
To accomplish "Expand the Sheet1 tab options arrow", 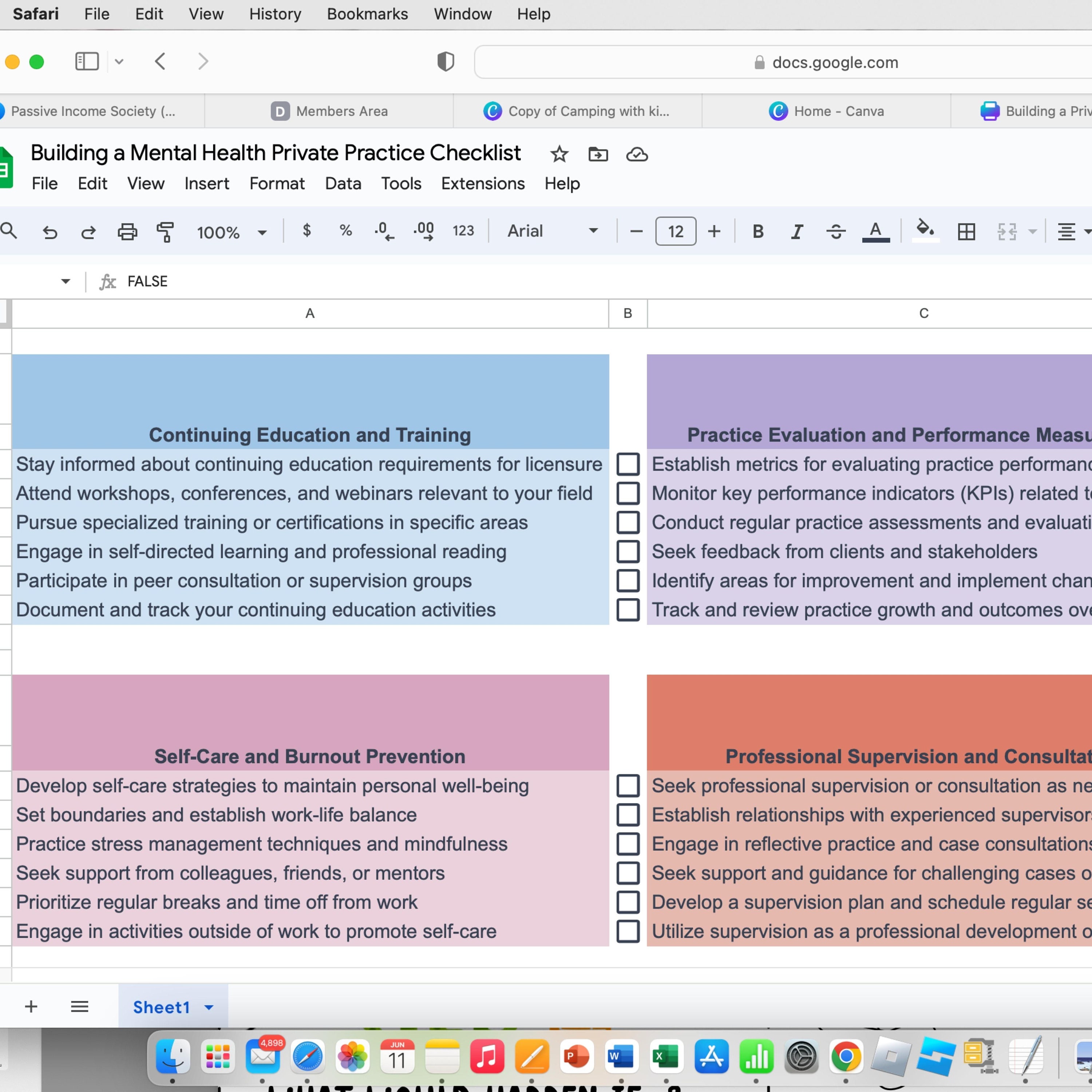I will click(x=209, y=1007).
